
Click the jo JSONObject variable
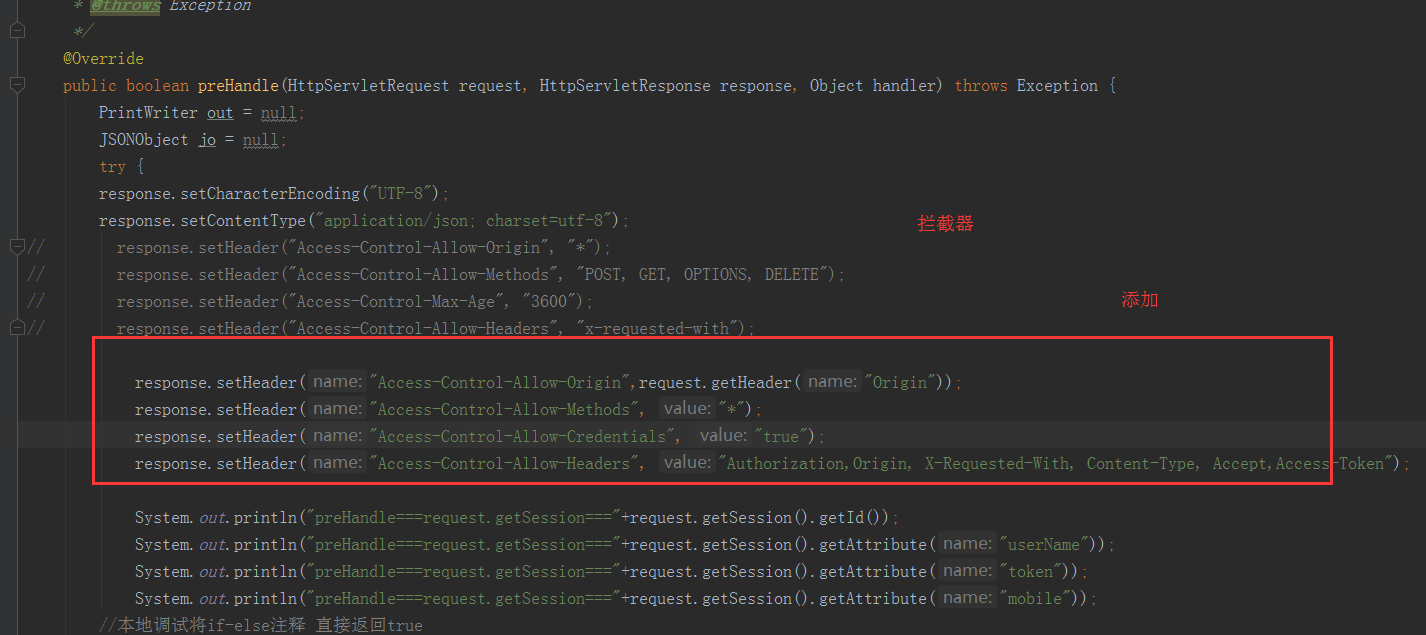207,139
